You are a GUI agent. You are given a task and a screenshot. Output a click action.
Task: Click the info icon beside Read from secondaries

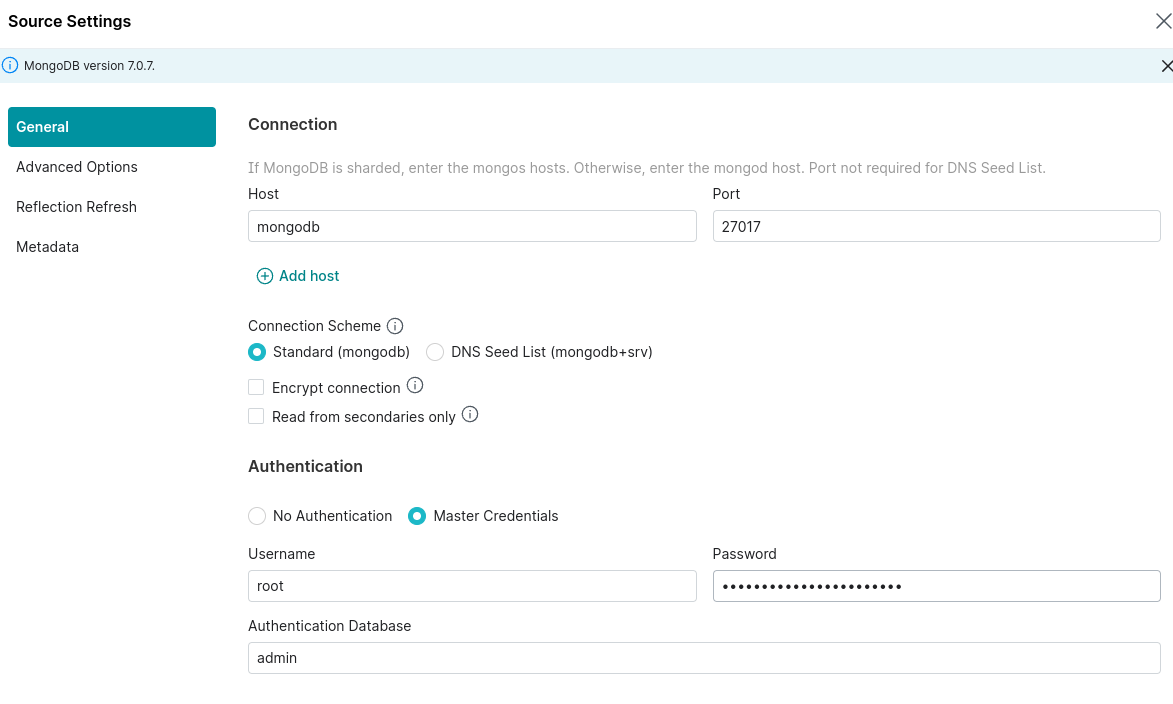[470, 414]
